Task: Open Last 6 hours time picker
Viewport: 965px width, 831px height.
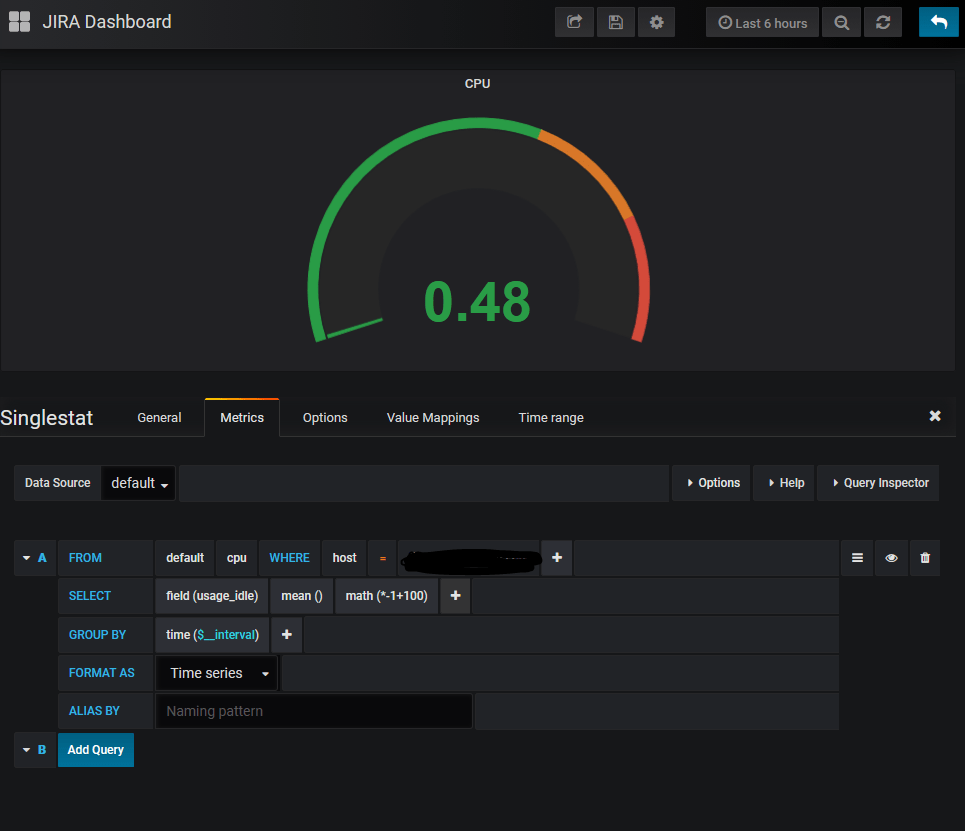Action: (x=762, y=22)
